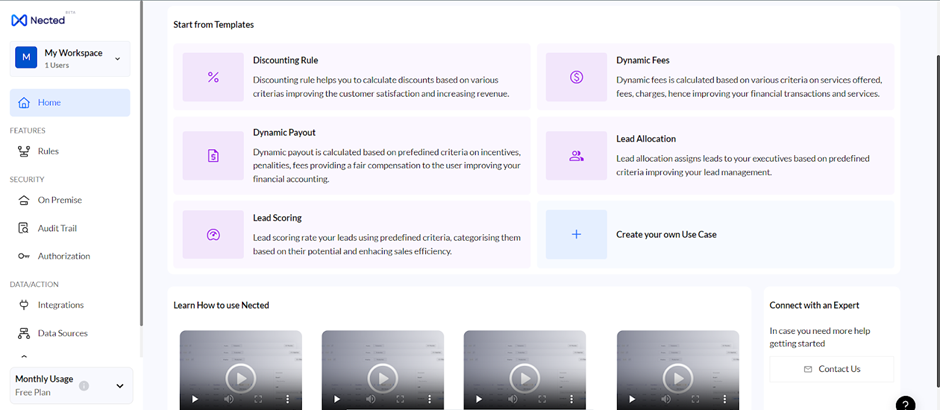Click the Authorization key icon
The width and height of the screenshot is (940, 410).
pos(24,256)
